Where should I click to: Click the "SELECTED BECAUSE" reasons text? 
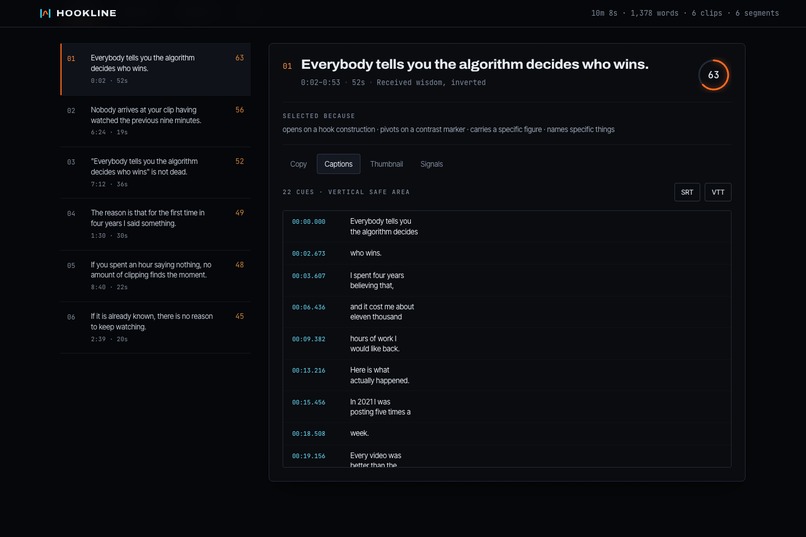[x=448, y=129]
